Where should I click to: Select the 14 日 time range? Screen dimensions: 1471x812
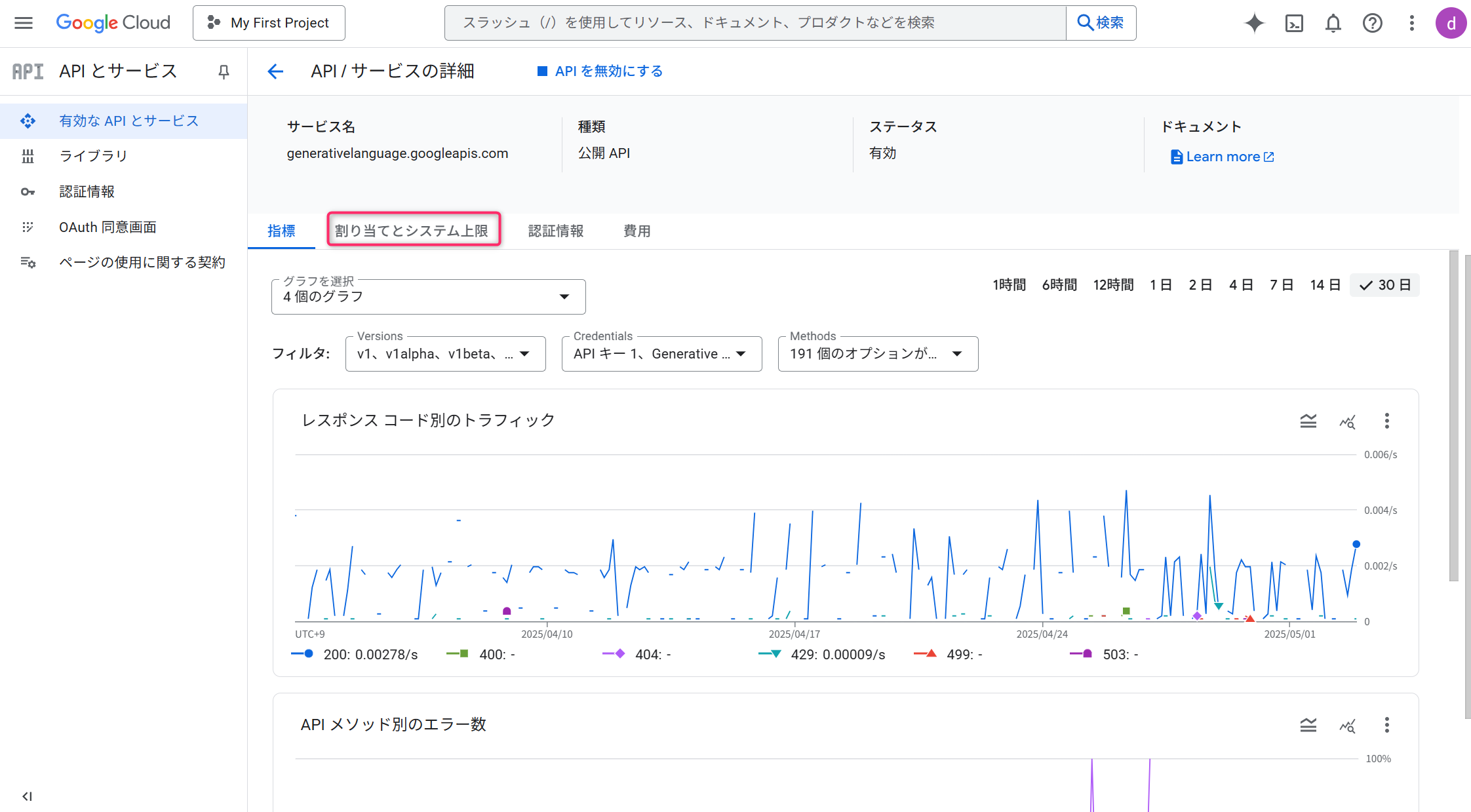[x=1325, y=285]
